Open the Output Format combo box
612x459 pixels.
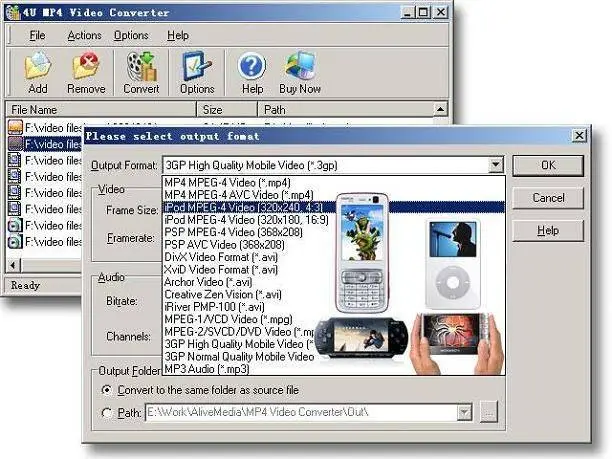pyautogui.click(x=333, y=165)
